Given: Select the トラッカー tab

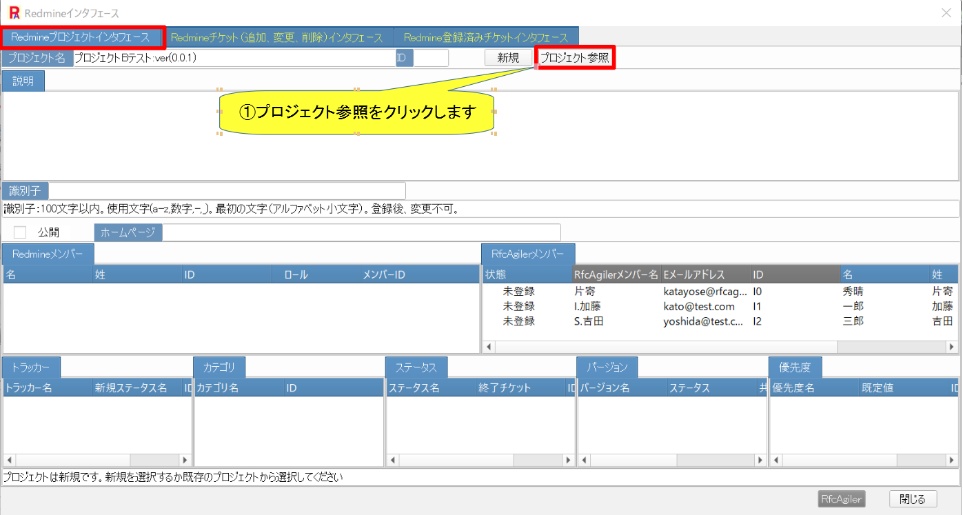Looking at the screenshot, I should 31,367.
